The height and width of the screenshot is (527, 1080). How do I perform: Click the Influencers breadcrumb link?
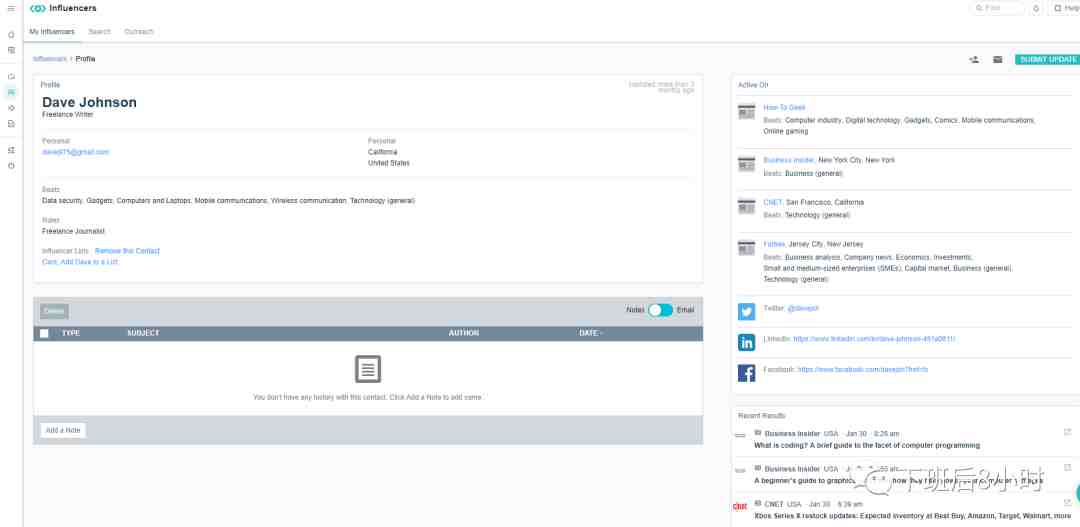(50, 59)
